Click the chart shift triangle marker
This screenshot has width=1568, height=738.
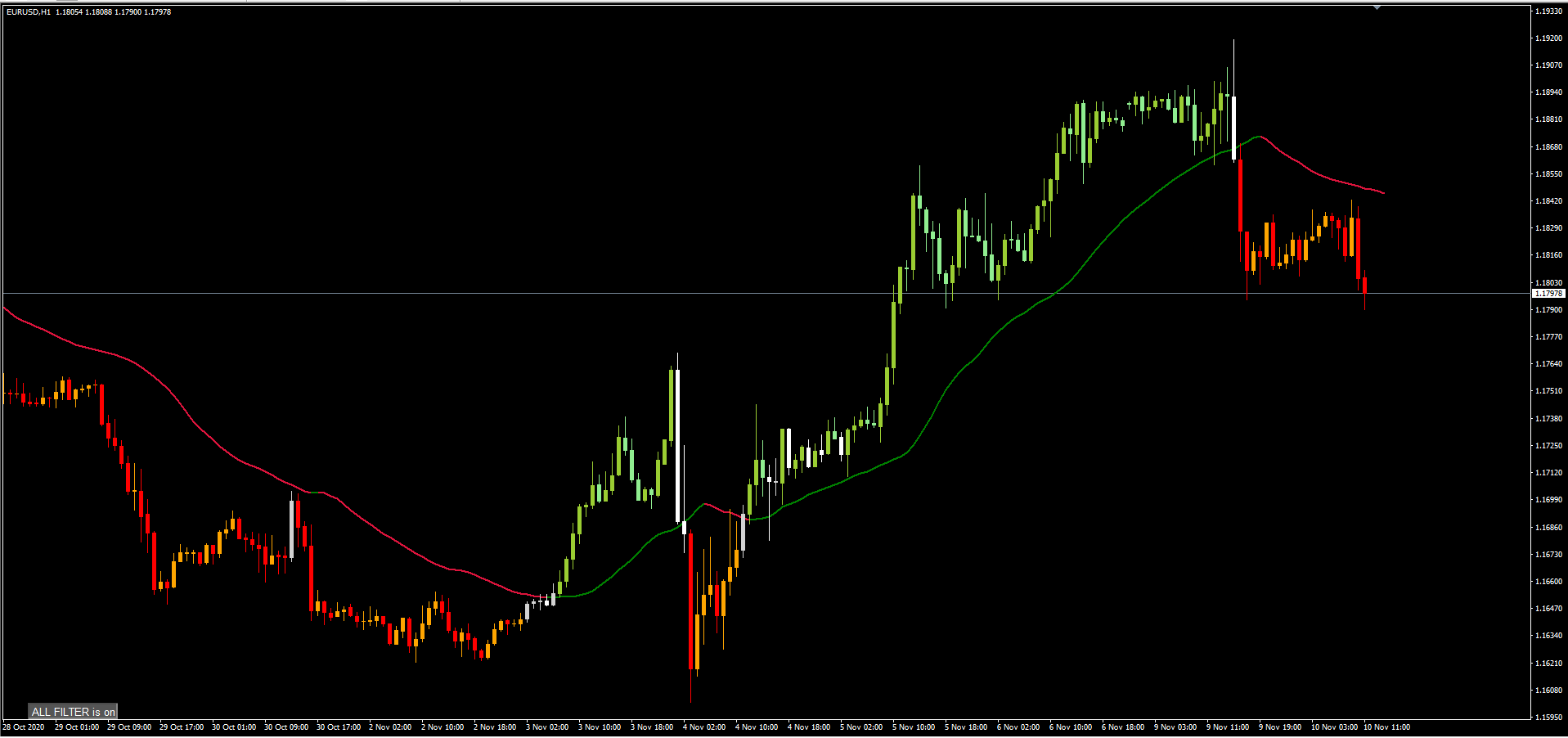[1377, 7]
